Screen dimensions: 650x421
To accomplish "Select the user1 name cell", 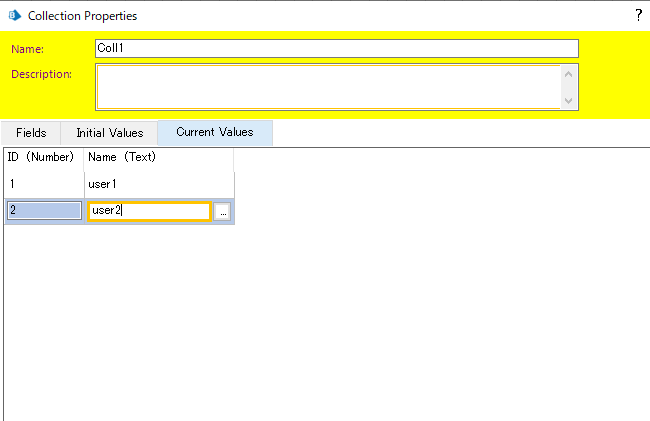I will coord(158,184).
